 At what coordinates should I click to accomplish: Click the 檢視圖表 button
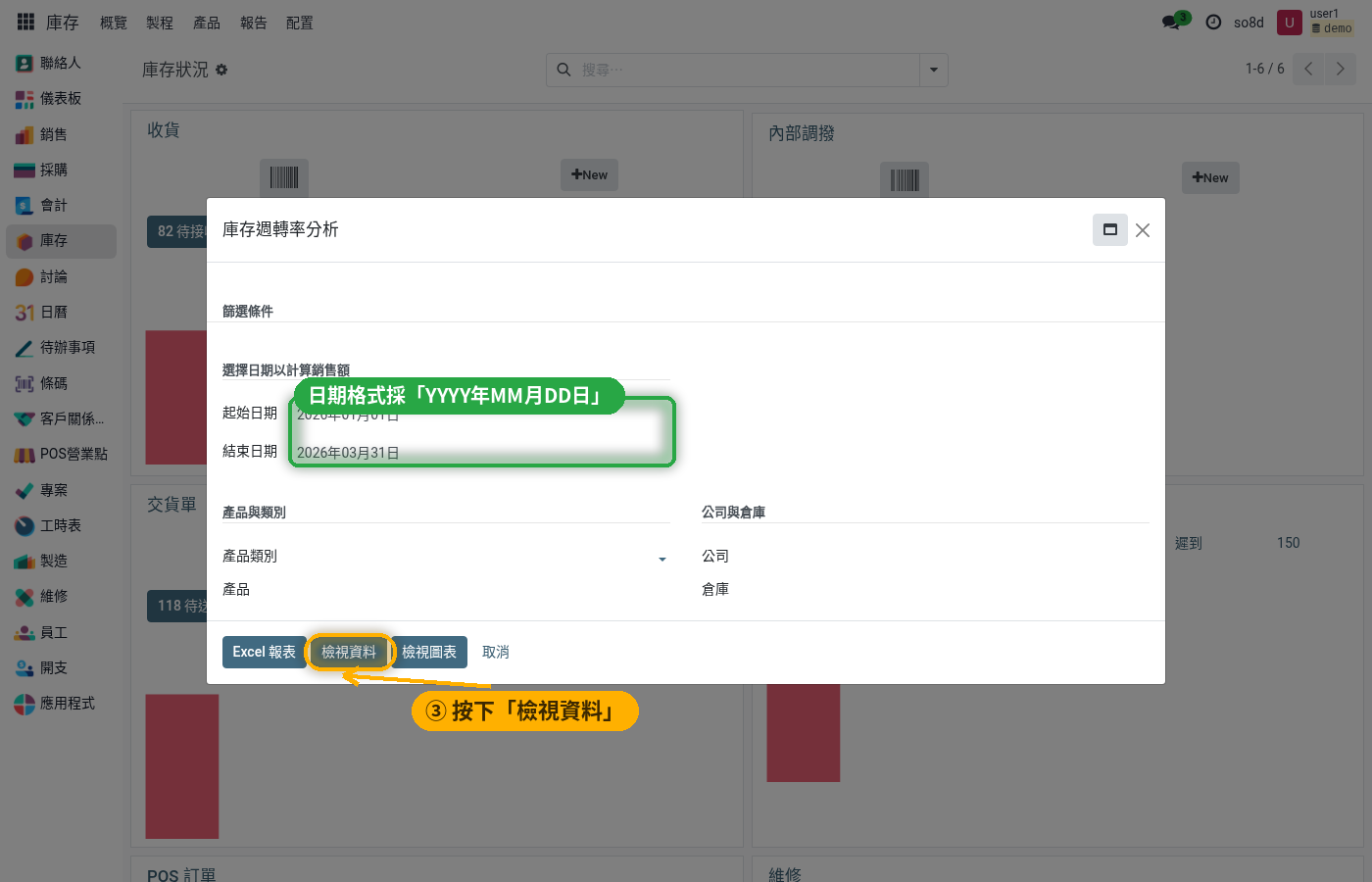tap(429, 652)
